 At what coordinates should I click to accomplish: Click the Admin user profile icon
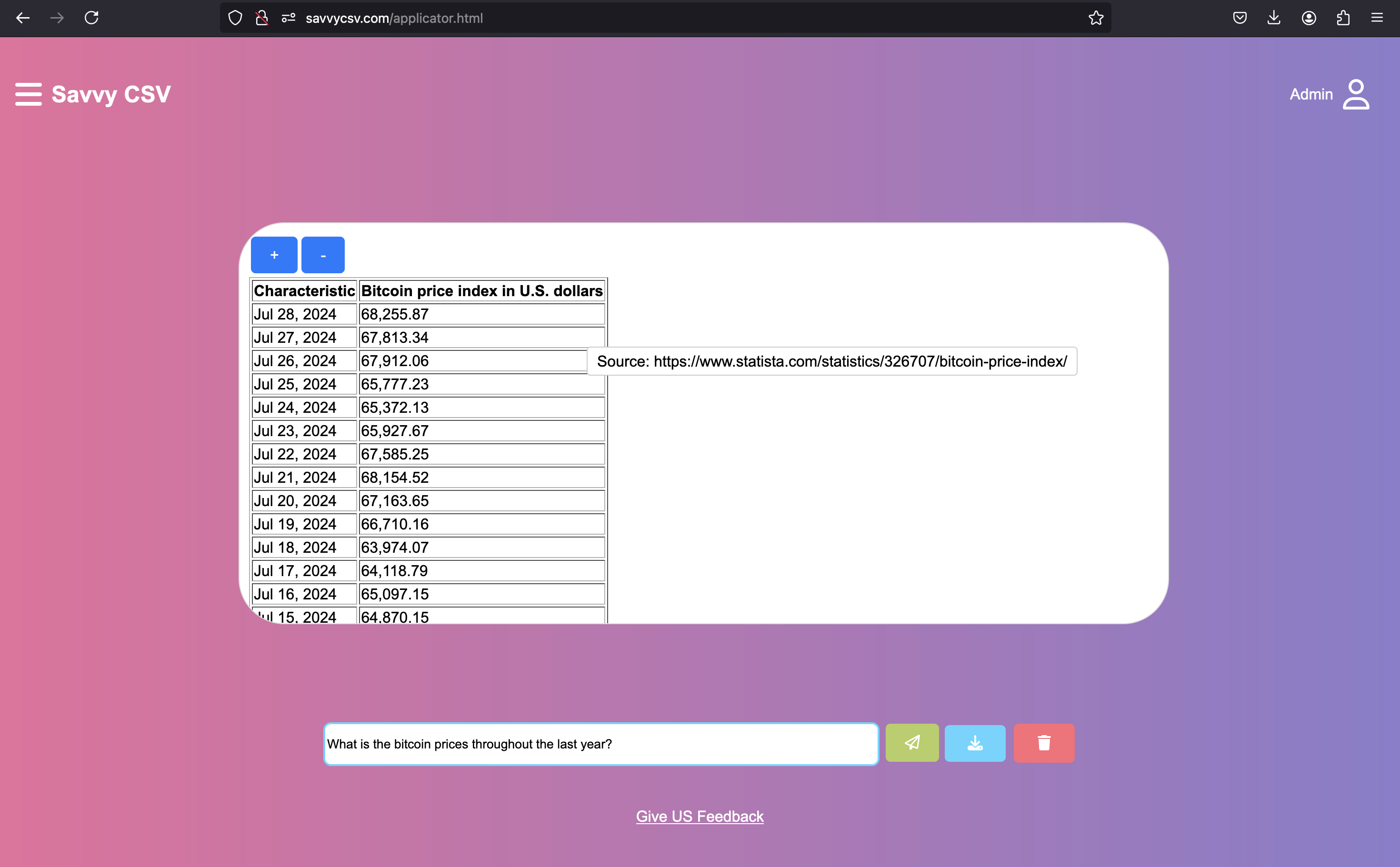(1356, 94)
